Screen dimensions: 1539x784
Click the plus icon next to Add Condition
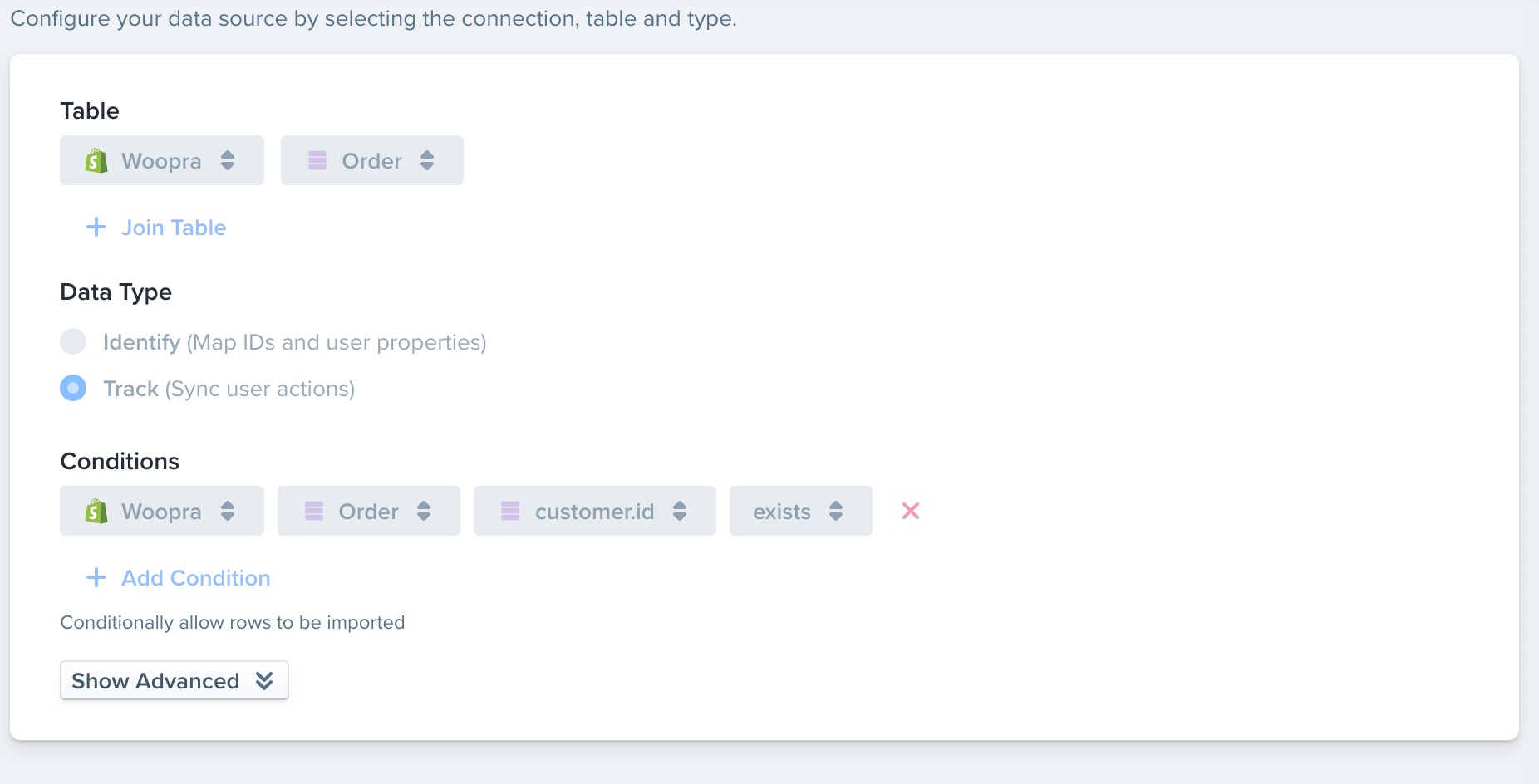coord(96,577)
